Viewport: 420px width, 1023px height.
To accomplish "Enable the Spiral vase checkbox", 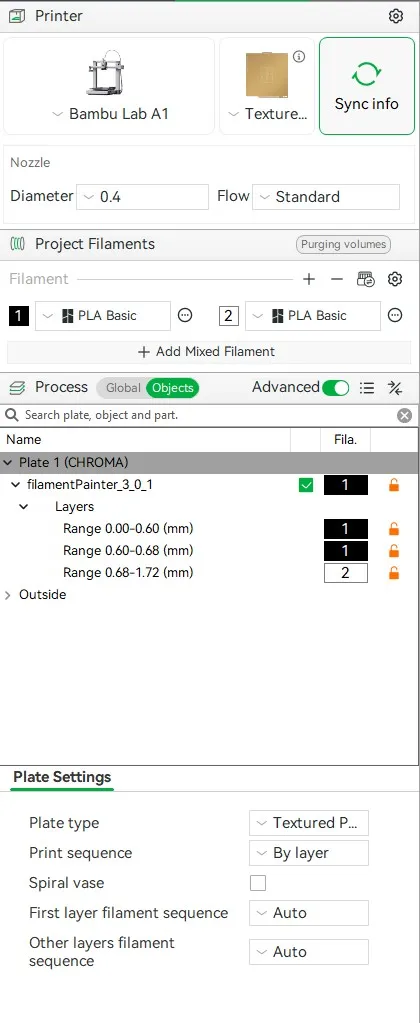I will (258, 883).
